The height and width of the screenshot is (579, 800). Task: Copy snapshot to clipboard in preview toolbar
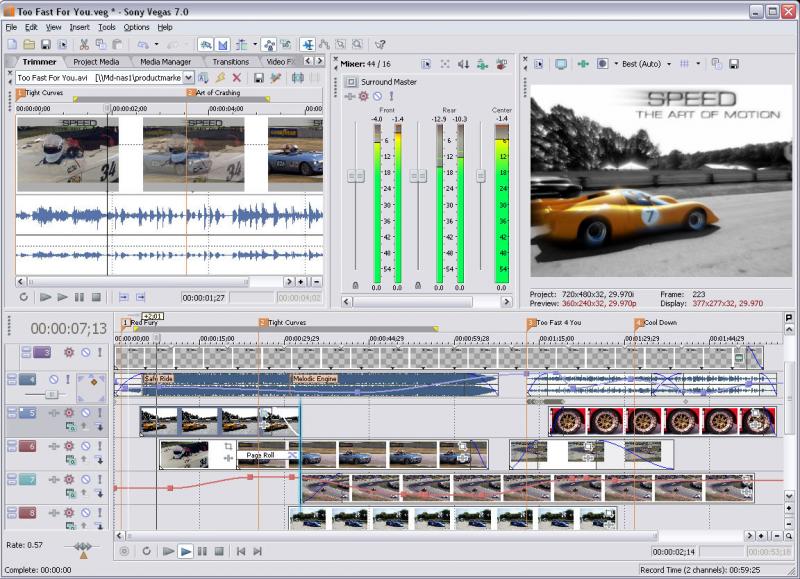click(x=716, y=64)
